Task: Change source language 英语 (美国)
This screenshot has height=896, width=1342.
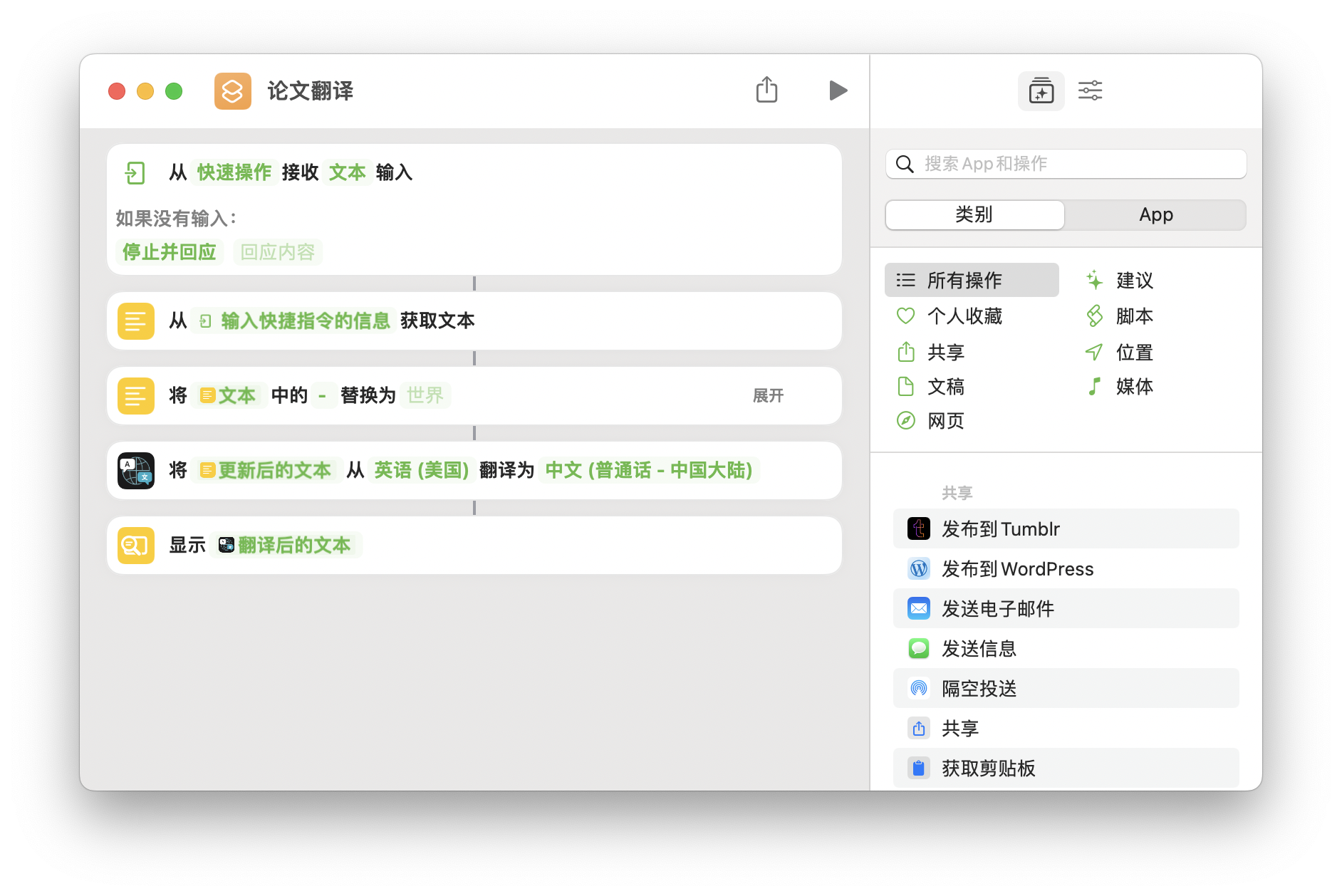Action: (422, 470)
